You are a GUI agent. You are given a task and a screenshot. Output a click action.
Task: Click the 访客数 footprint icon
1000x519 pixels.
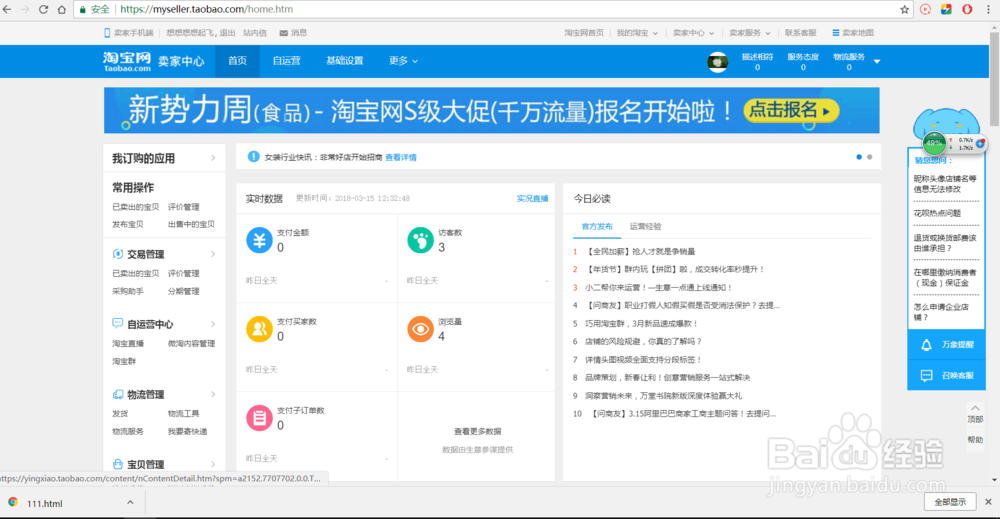tap(420, 240)
